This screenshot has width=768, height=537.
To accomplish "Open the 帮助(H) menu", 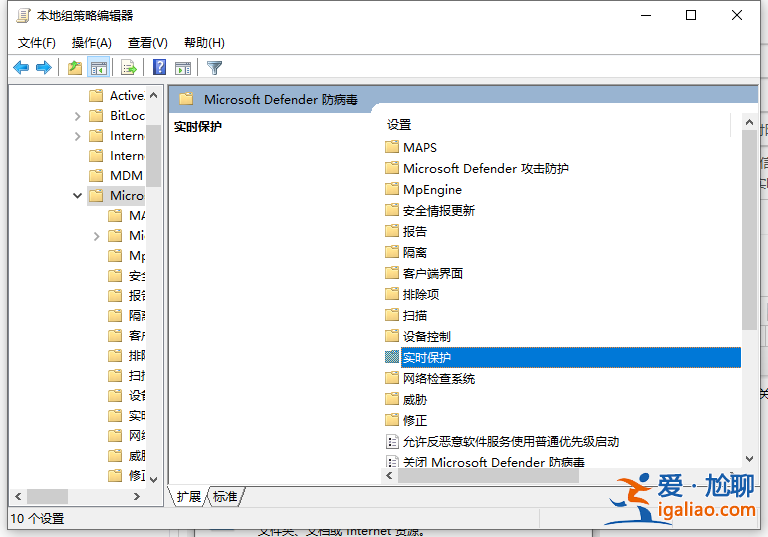I will coord(204,43).
